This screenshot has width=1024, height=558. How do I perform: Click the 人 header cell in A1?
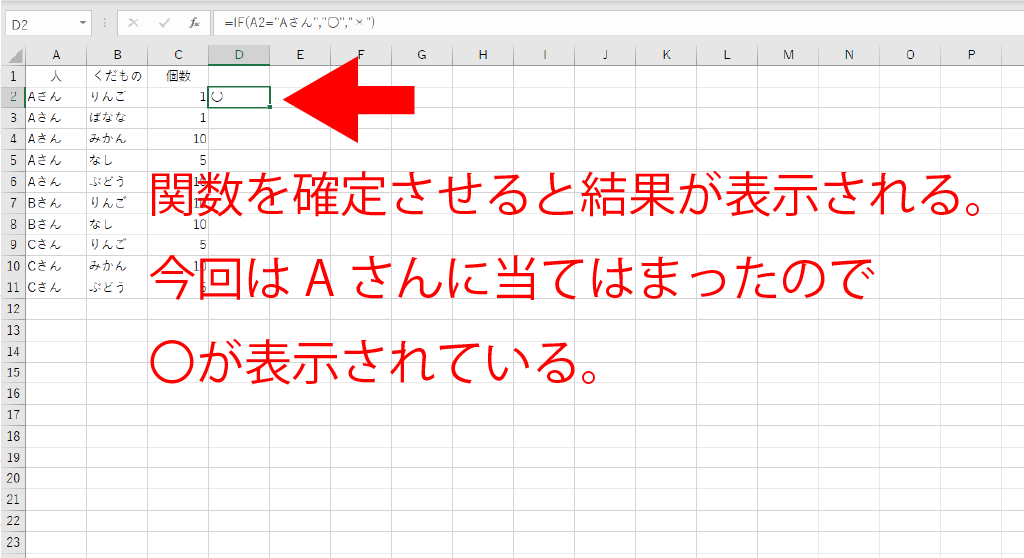tap(56, 76)
